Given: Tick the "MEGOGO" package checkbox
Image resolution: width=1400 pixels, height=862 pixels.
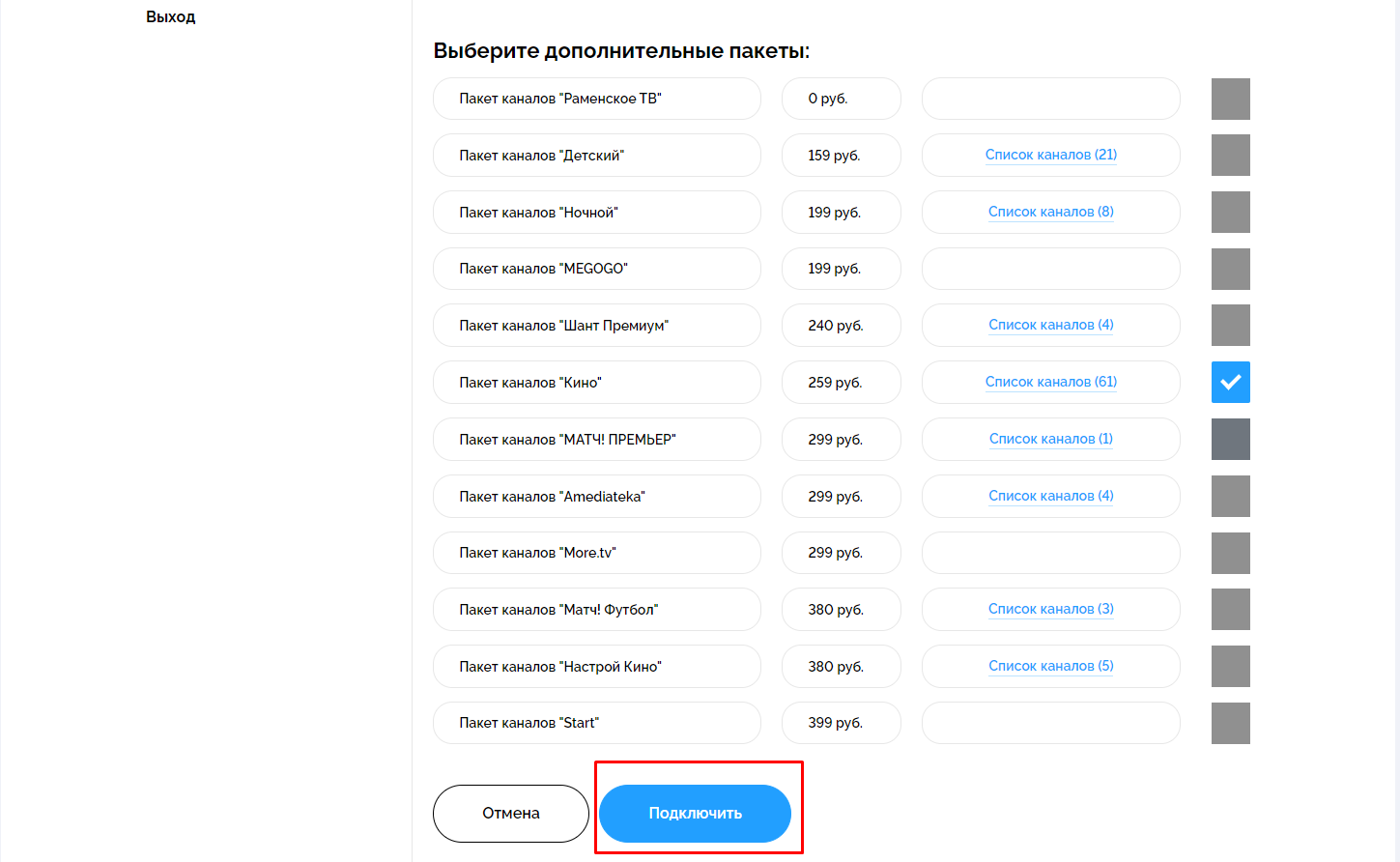Looking at the screenshot, I should coord(1230,269).
